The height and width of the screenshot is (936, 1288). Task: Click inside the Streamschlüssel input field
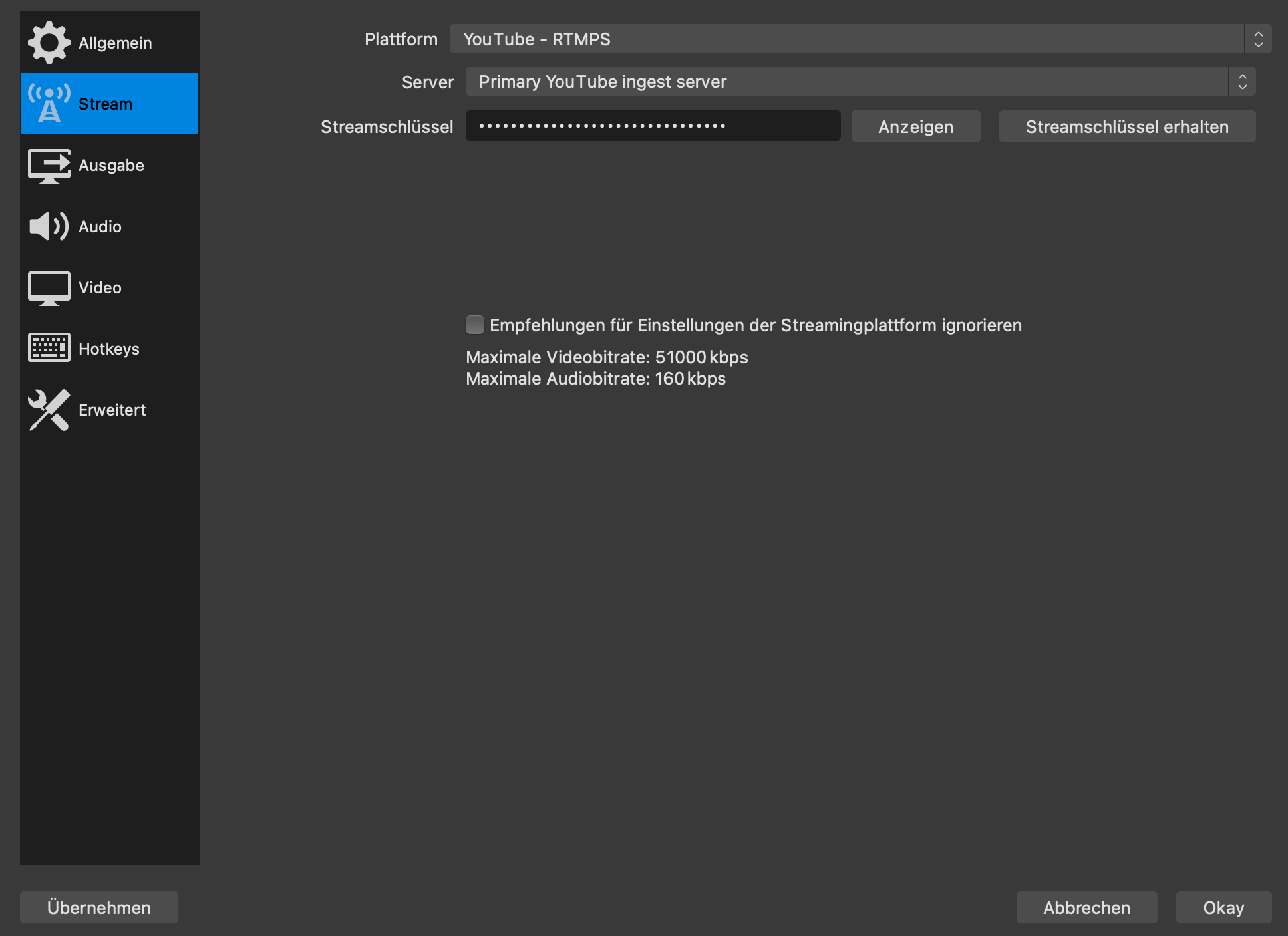pos(652,126)
